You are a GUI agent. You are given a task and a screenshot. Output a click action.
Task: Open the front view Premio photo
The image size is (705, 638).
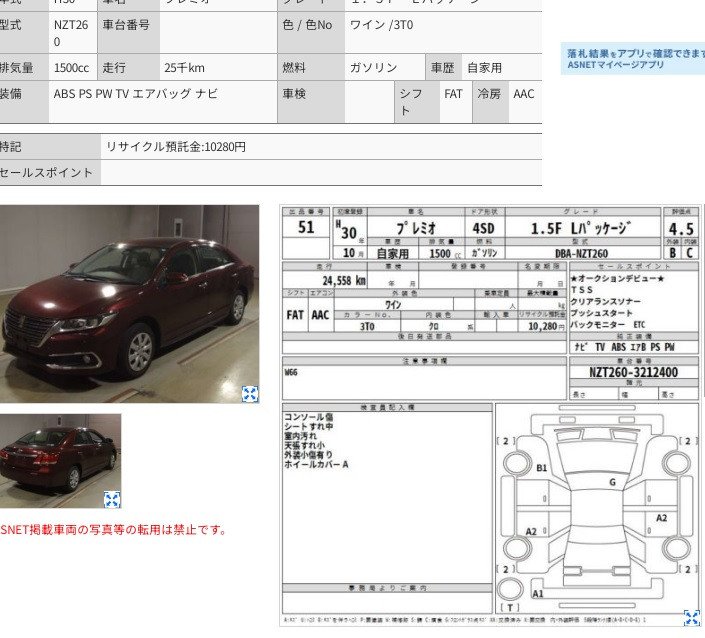click(x=129, y=304)
